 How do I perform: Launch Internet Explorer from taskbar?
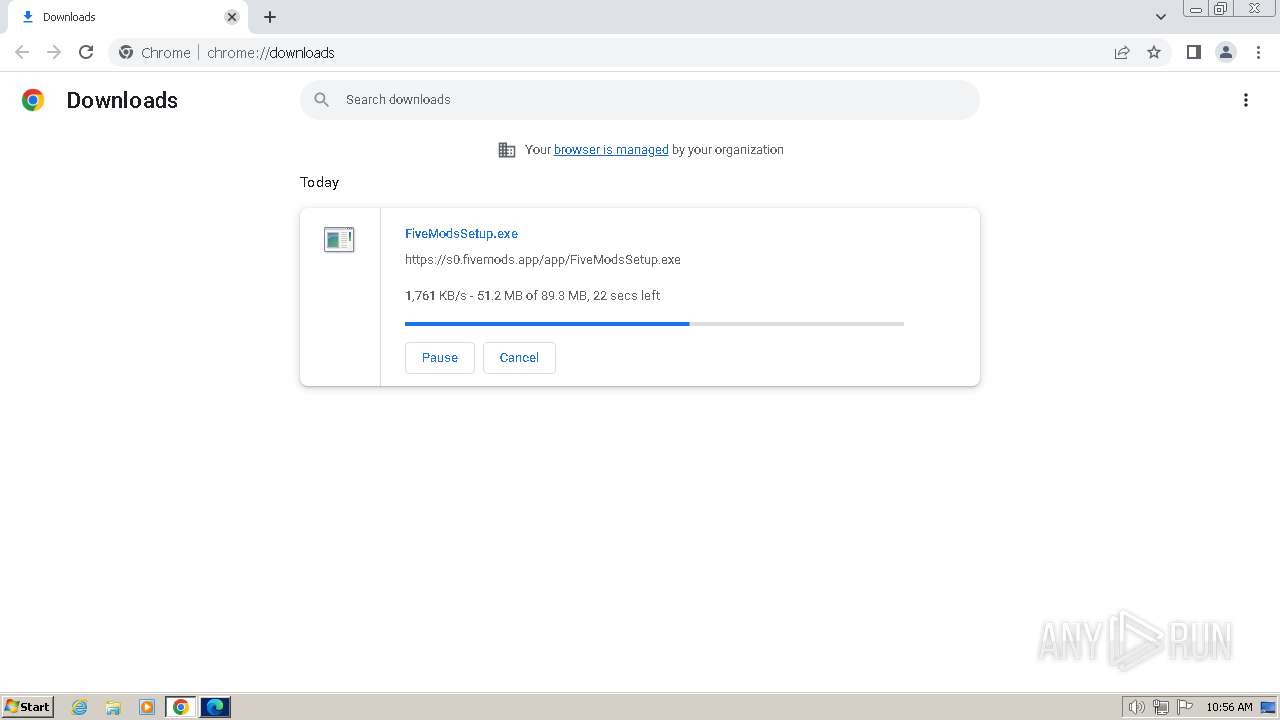80,707
